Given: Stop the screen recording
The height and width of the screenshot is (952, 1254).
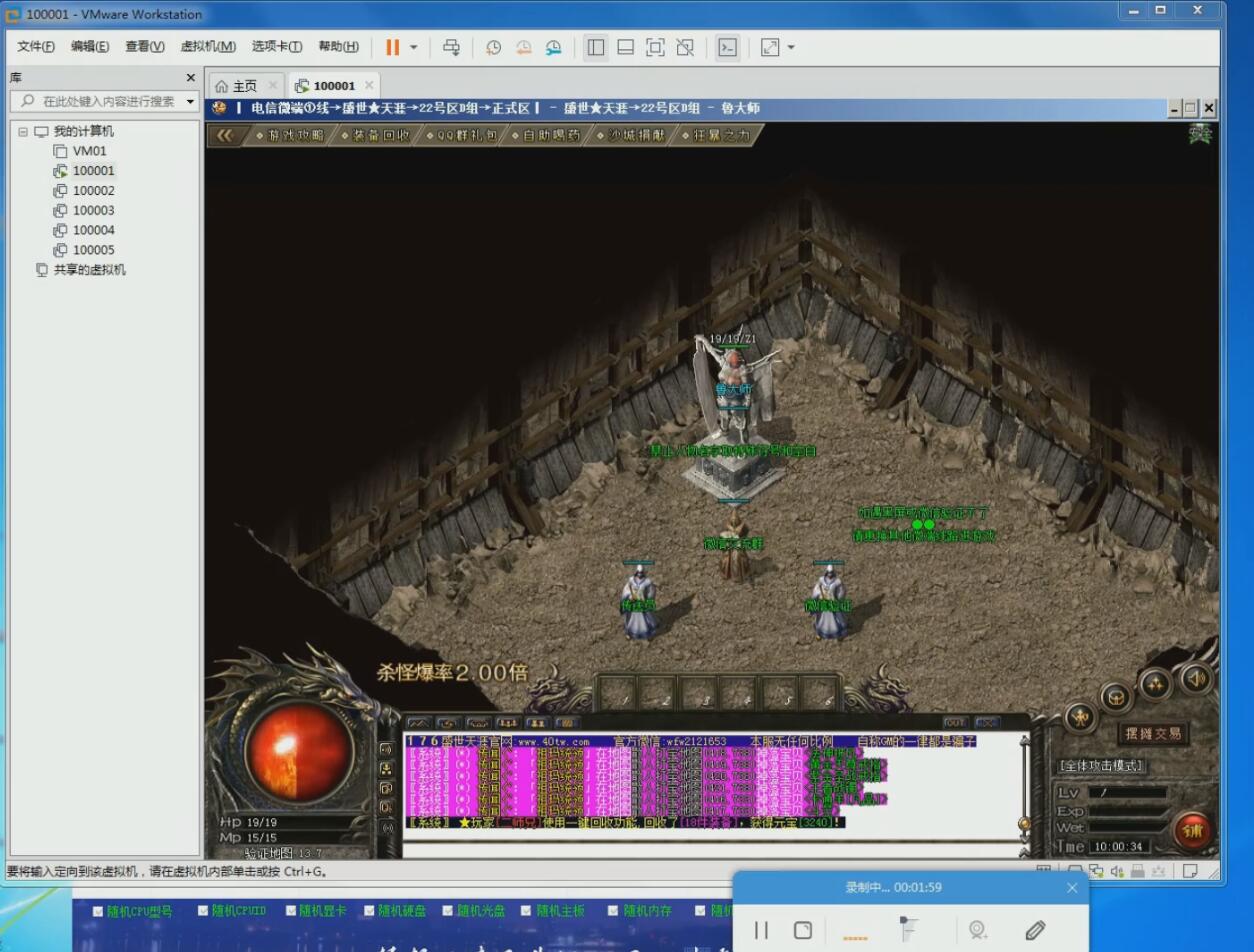Looking at the screenshot, I should 802,930.
